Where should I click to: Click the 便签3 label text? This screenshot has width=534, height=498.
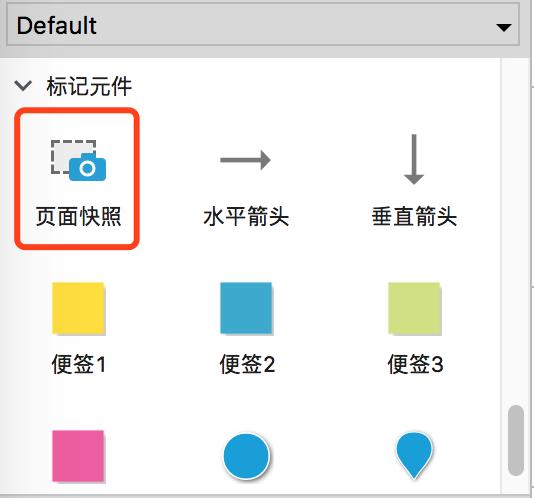click(415, 364)
